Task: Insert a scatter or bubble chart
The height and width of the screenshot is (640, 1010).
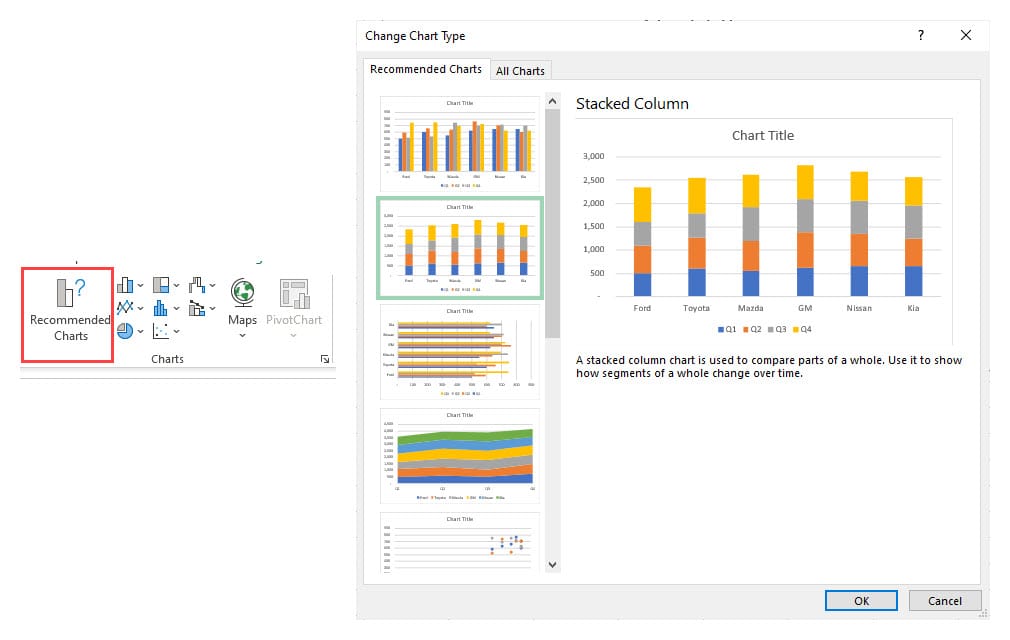Action: coord(161,331)
